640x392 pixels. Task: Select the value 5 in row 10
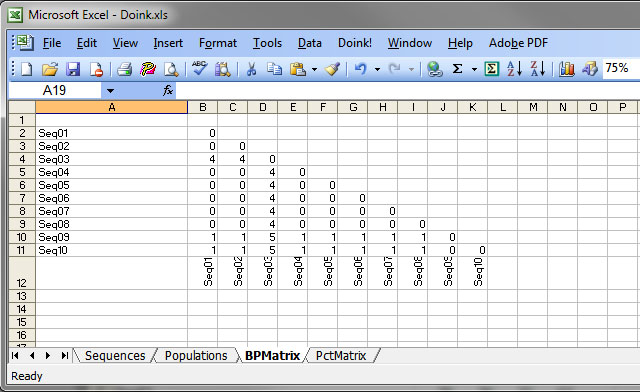(262, 237)
